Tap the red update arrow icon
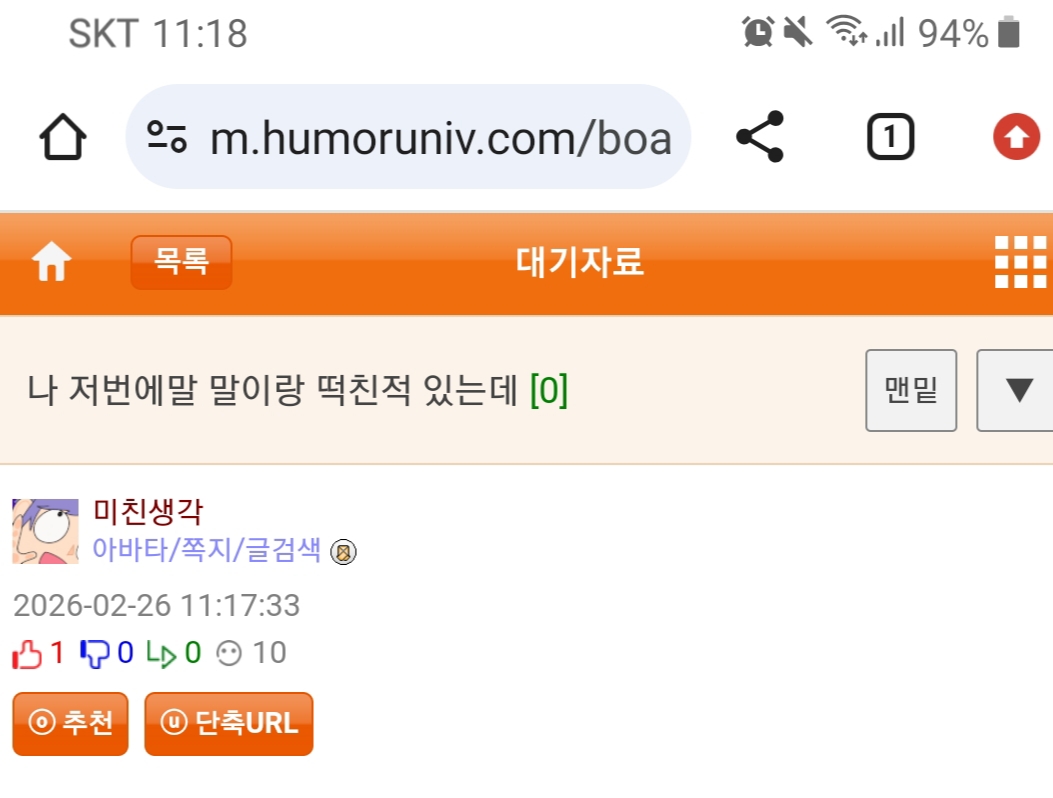 [x=1016, y=137]
